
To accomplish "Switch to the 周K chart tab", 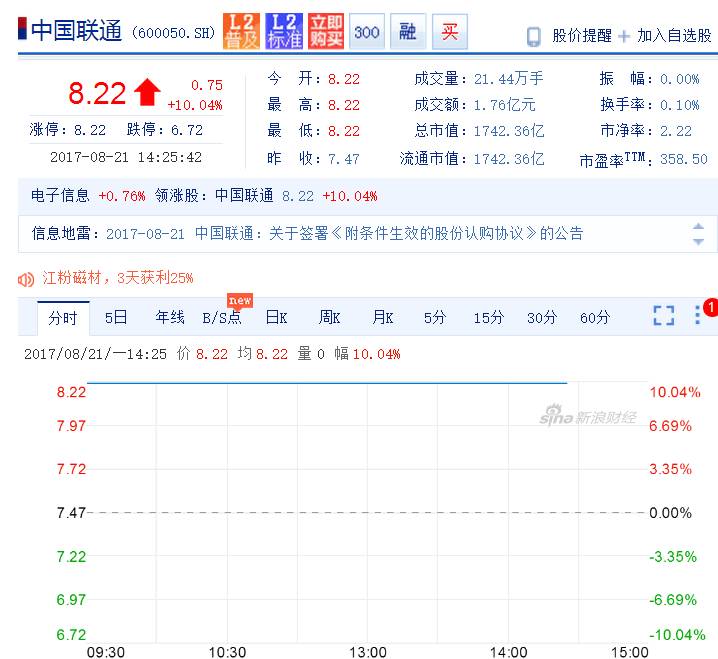I will (329, 317).
